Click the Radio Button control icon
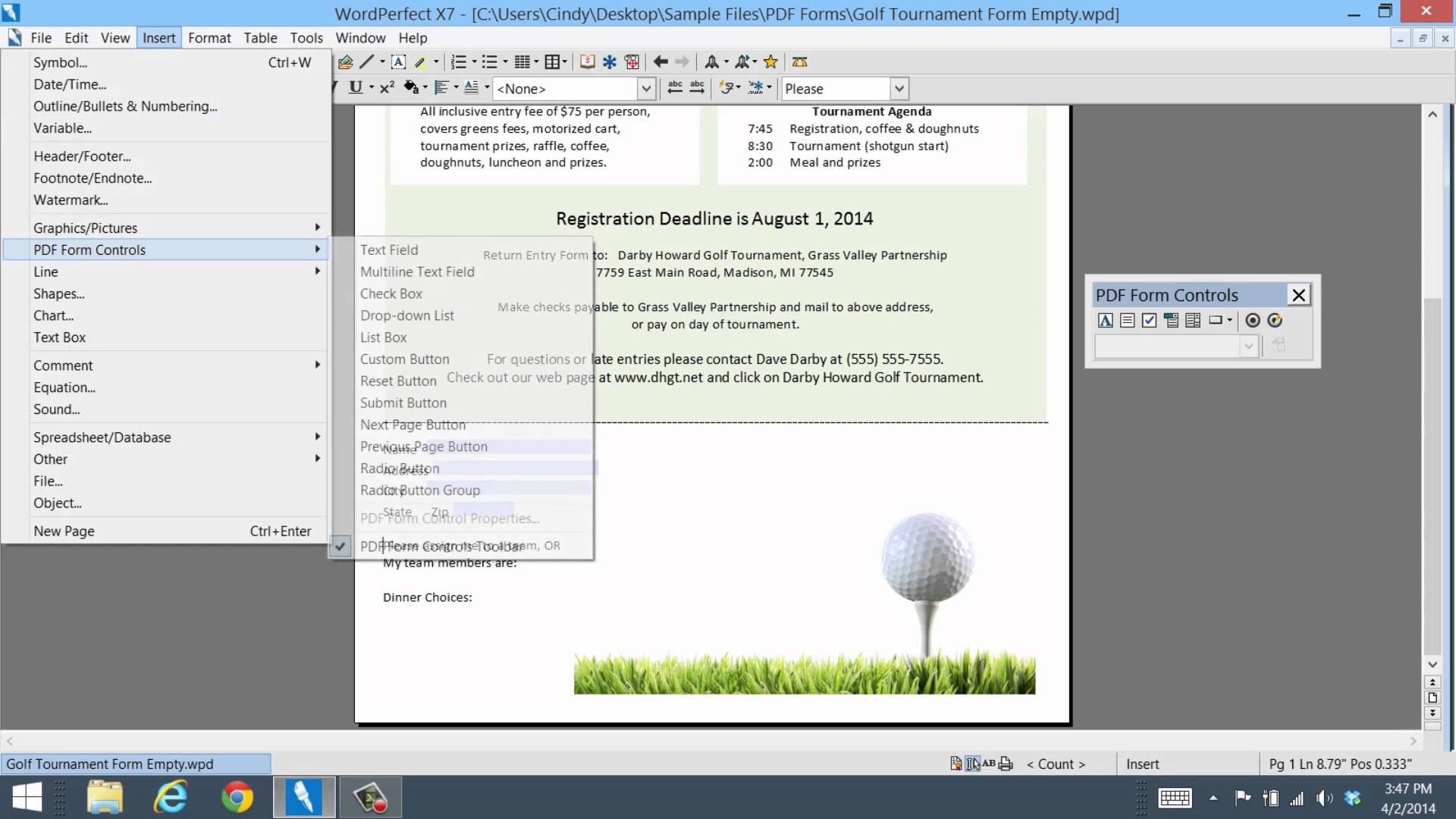Viewport: 1456px width, 819px height. tap(1253, 321)
